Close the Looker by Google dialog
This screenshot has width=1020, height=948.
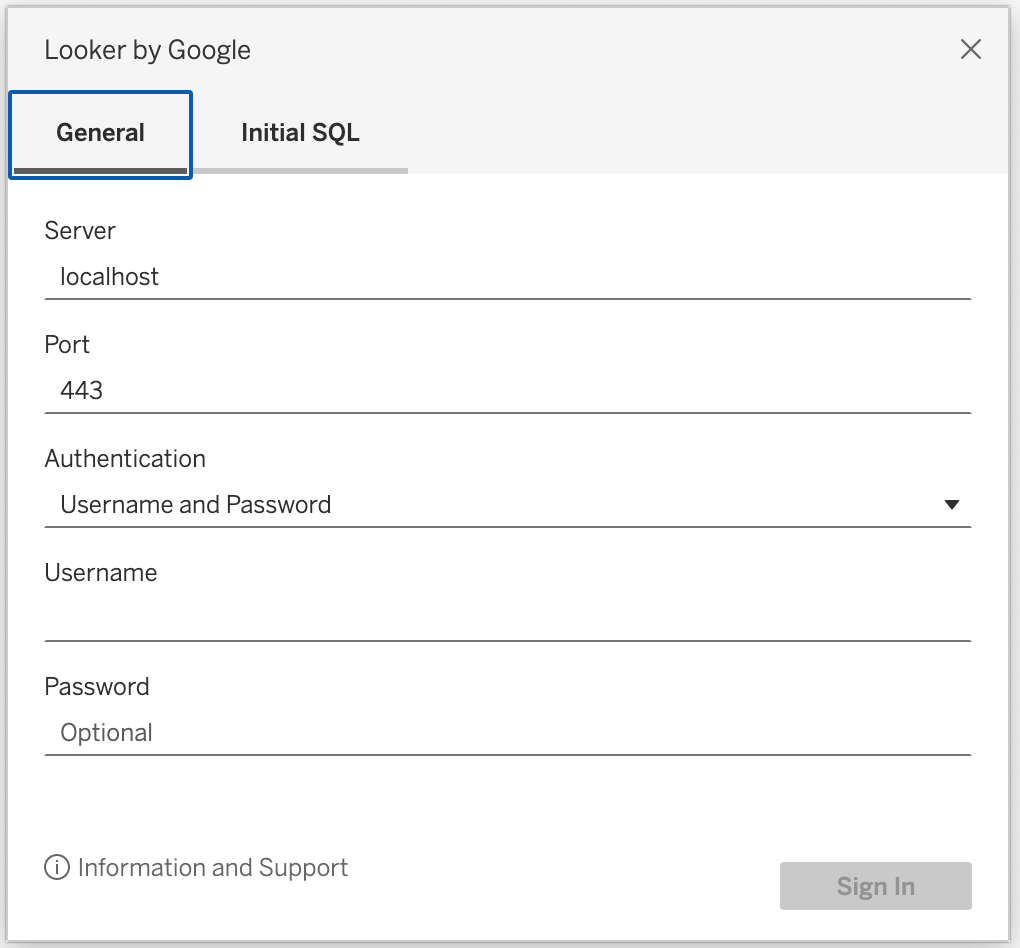[x=970, y=48]
